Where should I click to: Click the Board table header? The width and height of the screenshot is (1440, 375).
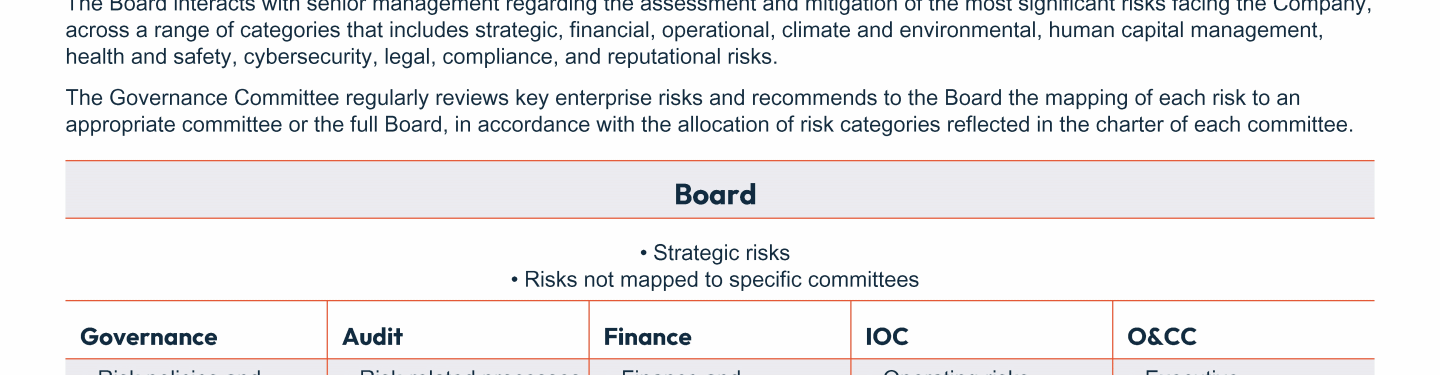(715, 194)
